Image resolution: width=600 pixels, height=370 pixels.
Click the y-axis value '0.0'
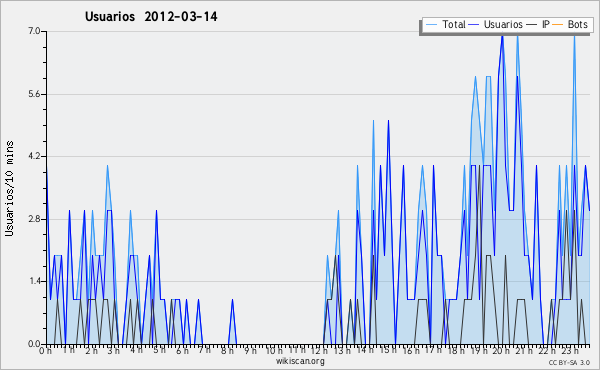(34, 344)
